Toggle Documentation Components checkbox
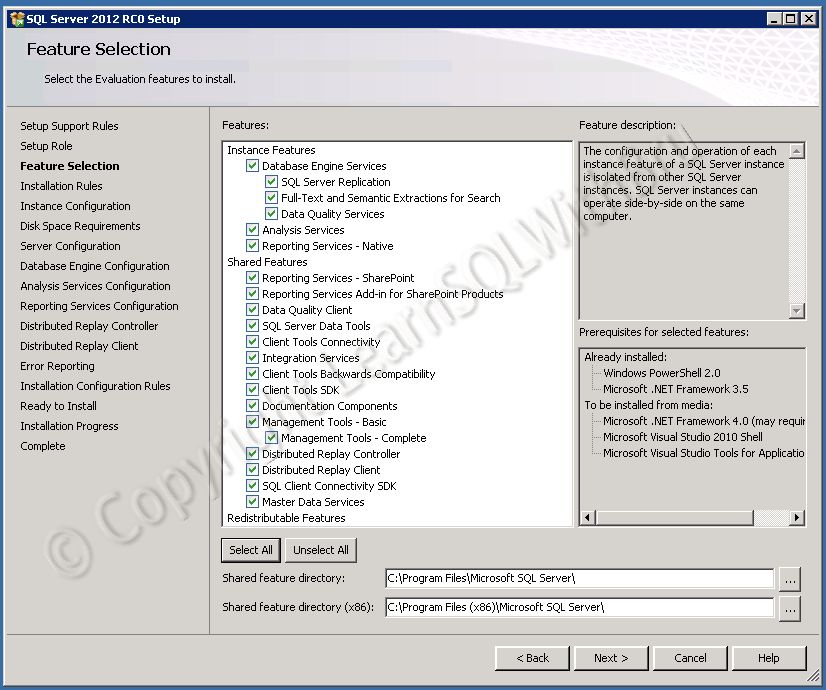Screen dimensions: 826x690 click(252, 406)
